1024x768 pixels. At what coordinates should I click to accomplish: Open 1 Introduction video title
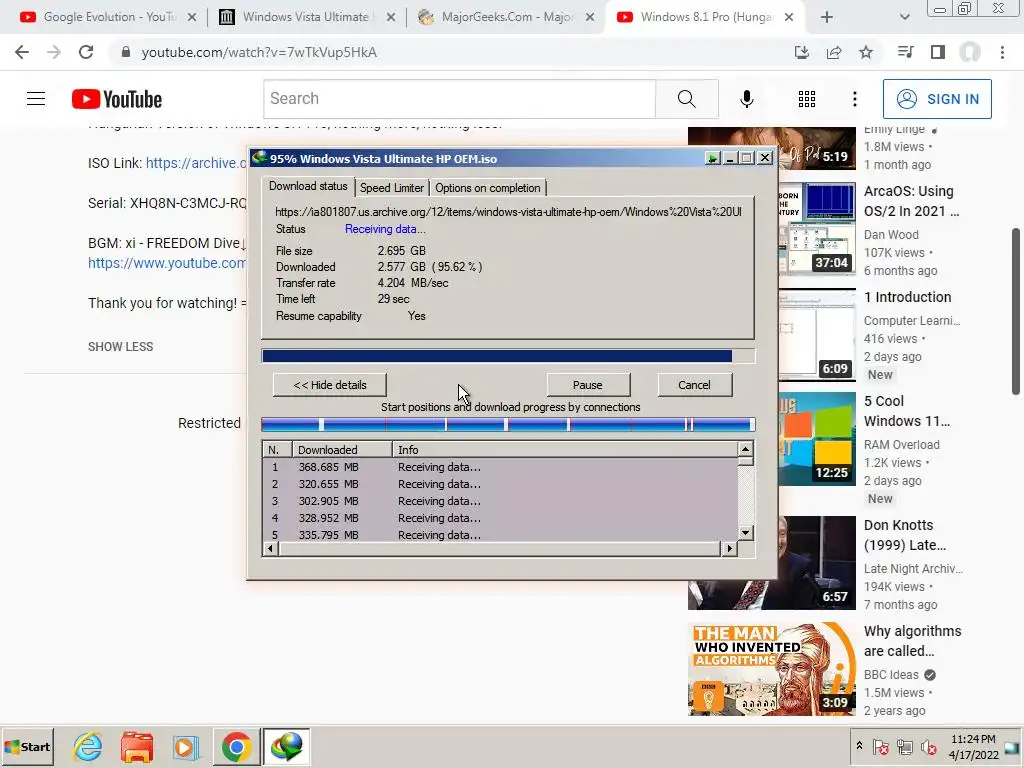(x=908, y=297)
